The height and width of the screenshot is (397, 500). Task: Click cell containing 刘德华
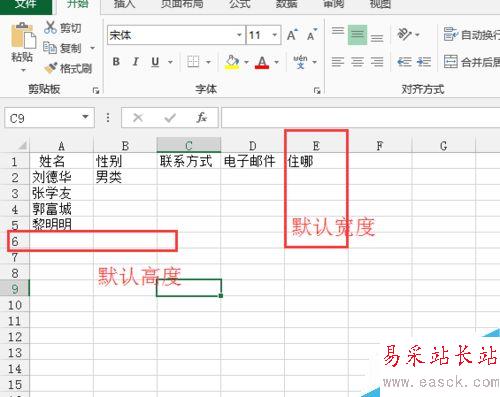tap(61, 177)
